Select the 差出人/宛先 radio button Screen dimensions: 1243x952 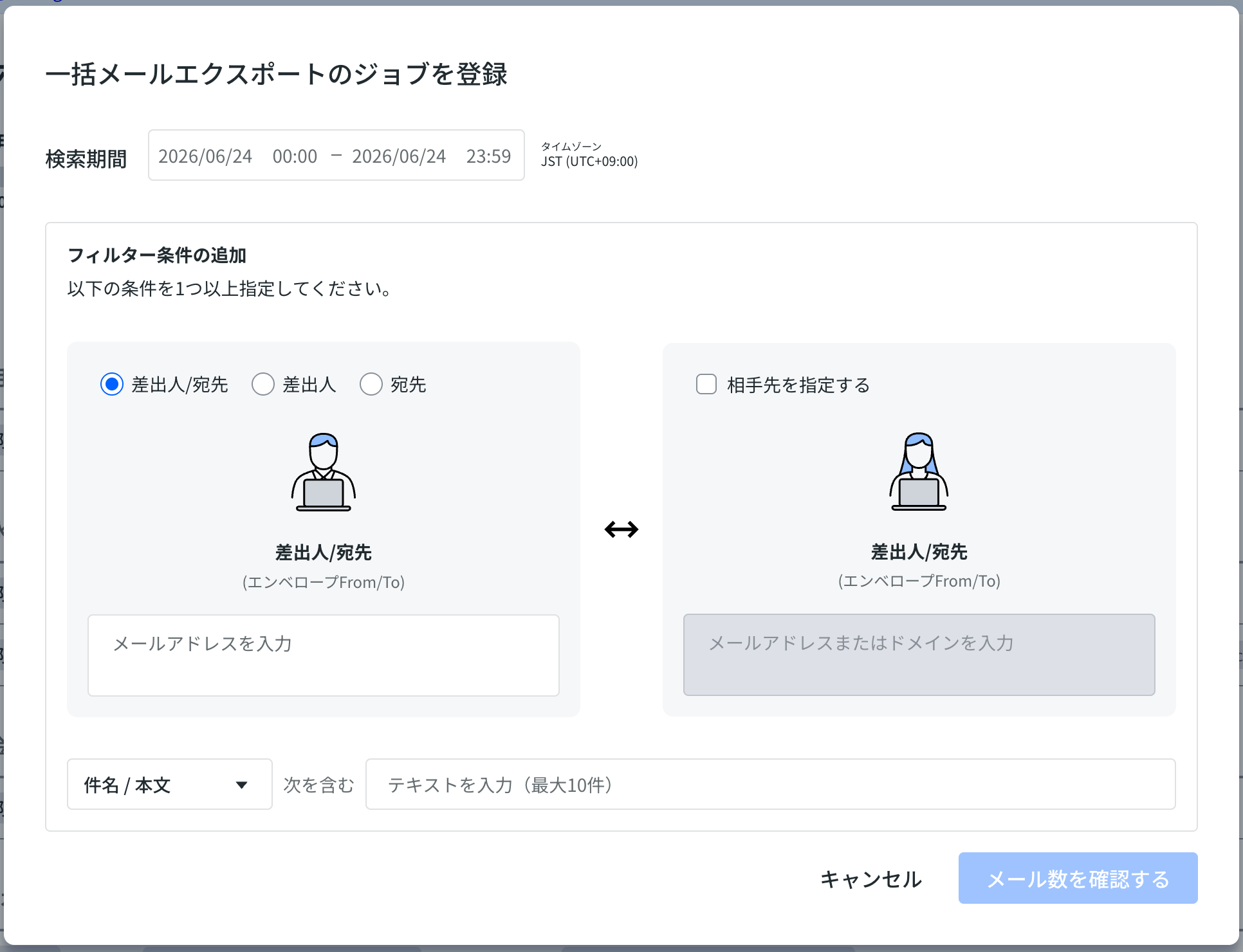(112, 385)
